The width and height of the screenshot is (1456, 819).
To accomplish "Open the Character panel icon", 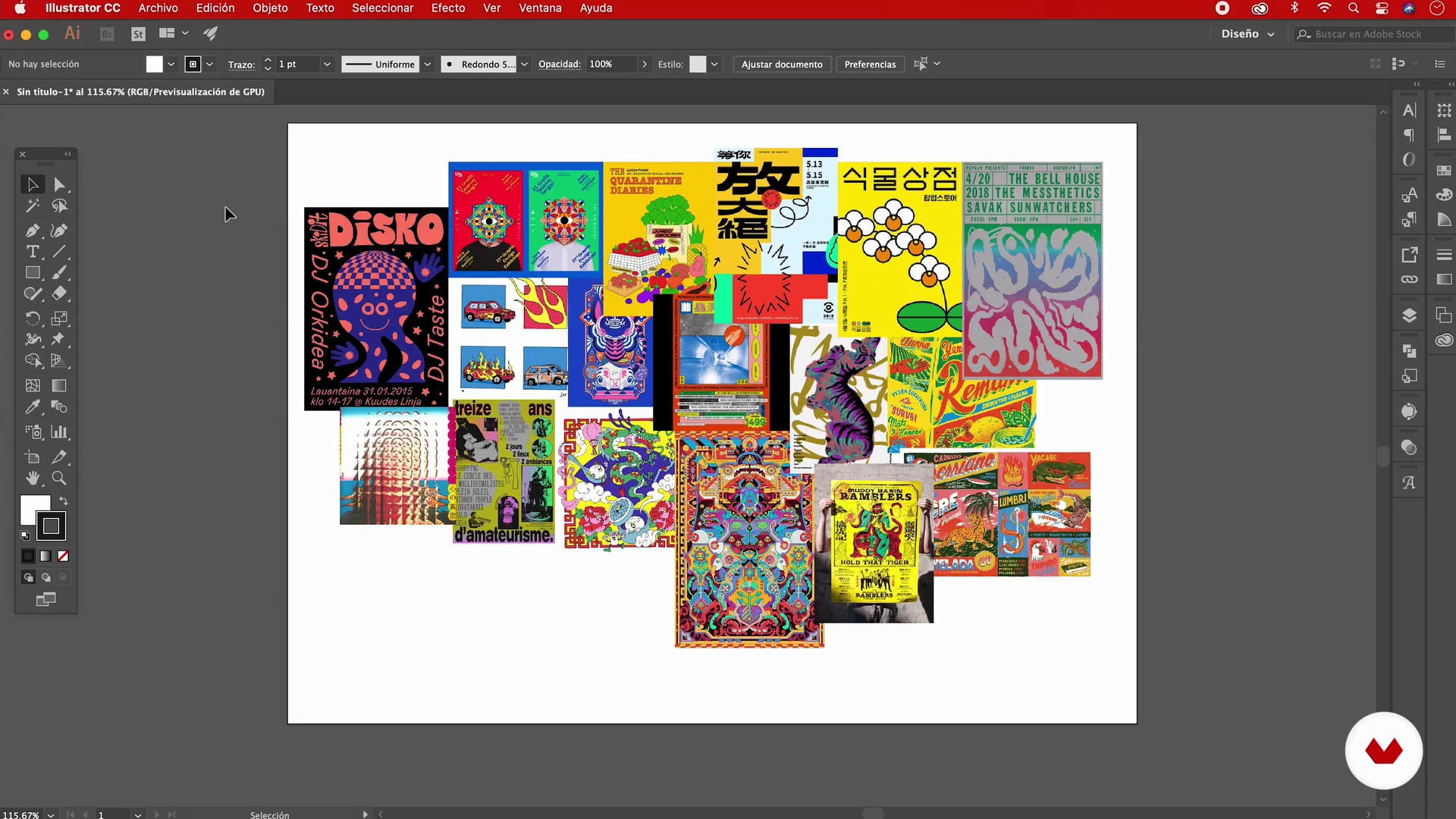I will tap(1409, 111).
